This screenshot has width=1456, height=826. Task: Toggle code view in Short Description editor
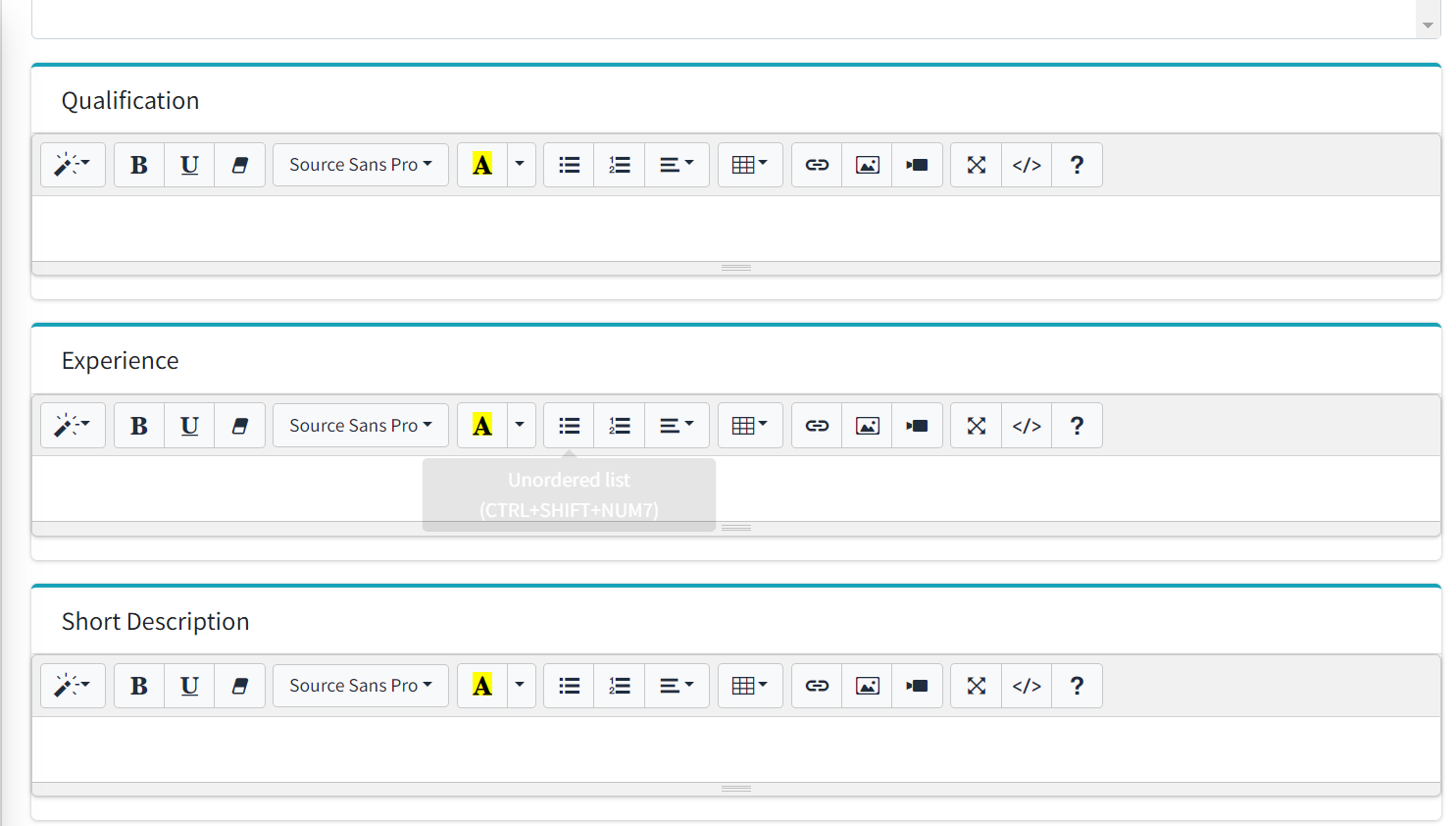tap(1027, 686)
